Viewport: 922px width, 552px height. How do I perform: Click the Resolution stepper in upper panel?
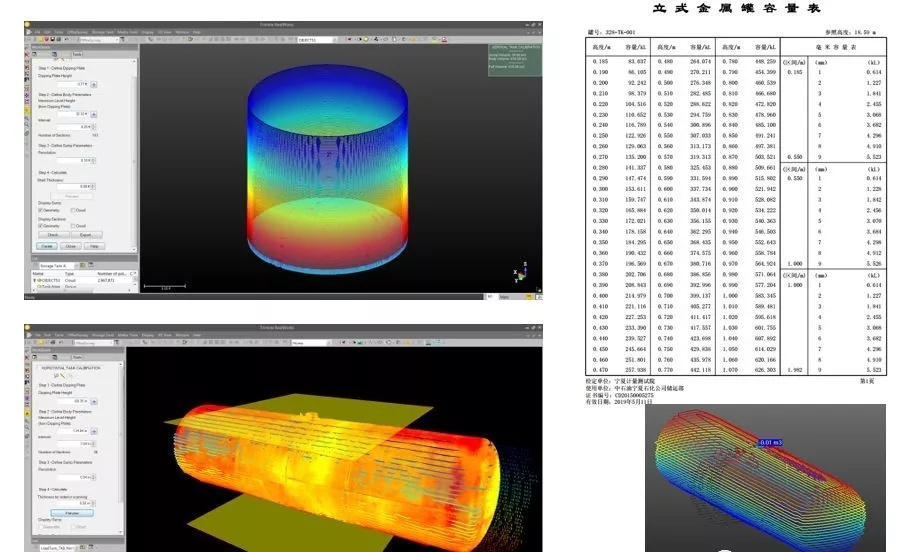point(93,160)
